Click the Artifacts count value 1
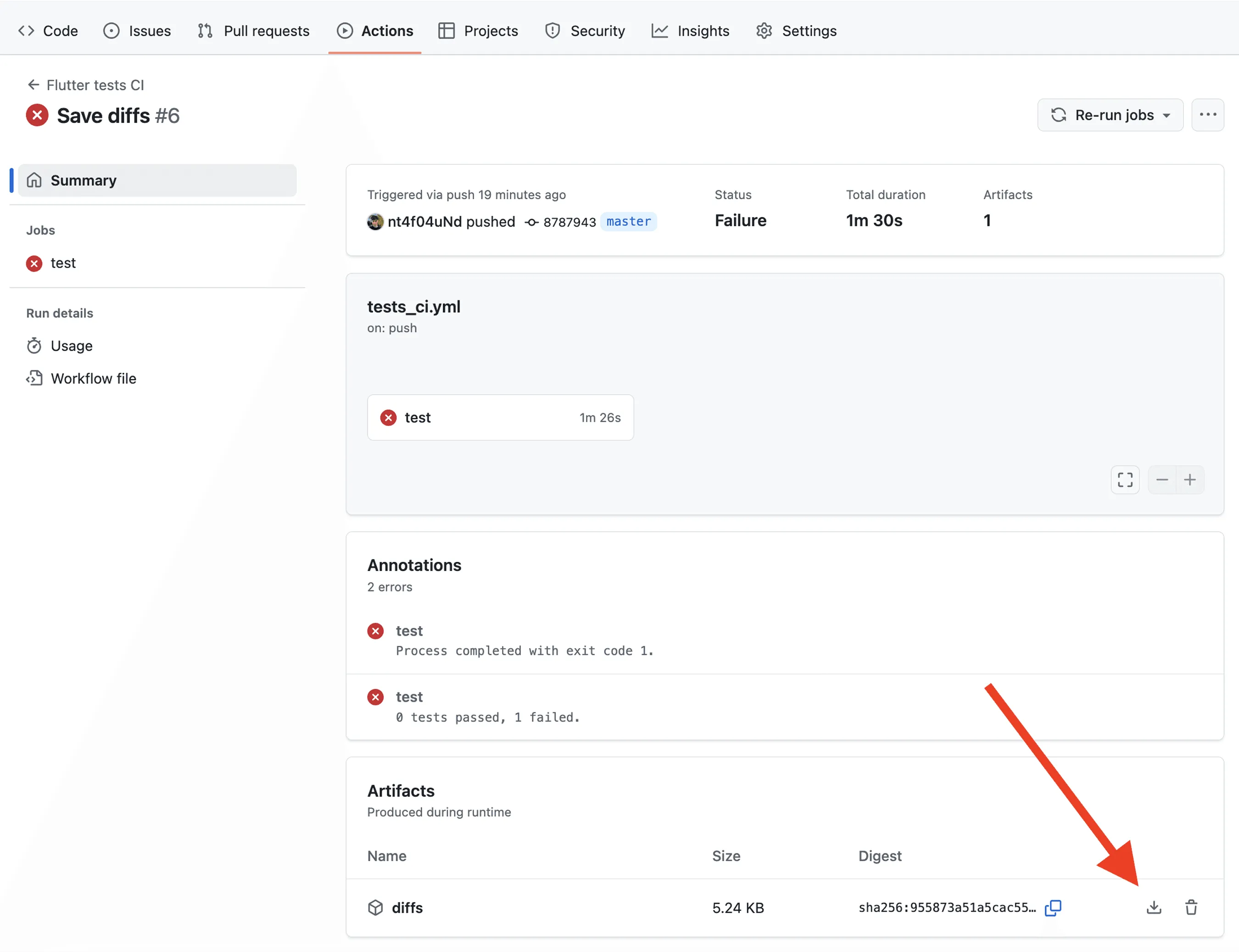Image resolution: width=1239 pixels, height=952 pixels. tap(987, 220)
